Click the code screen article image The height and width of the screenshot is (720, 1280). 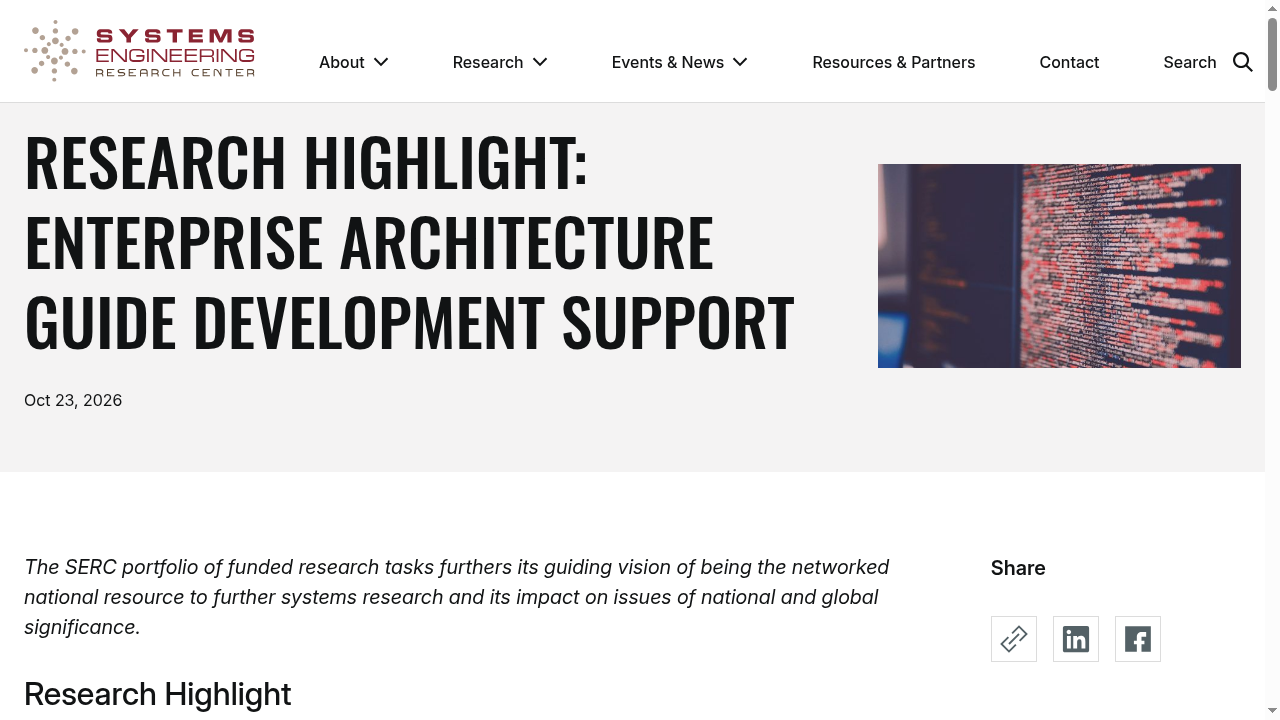point(1059,266)
